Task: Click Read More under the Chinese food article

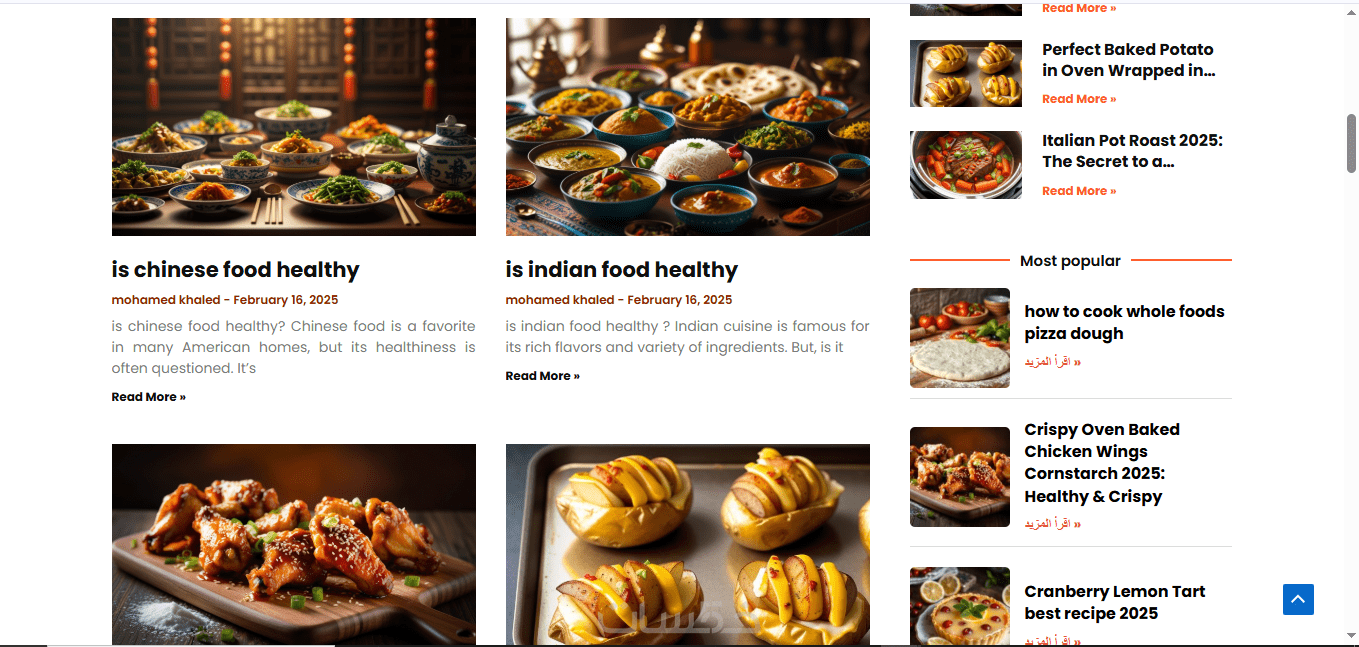Action: pos(148,397)
